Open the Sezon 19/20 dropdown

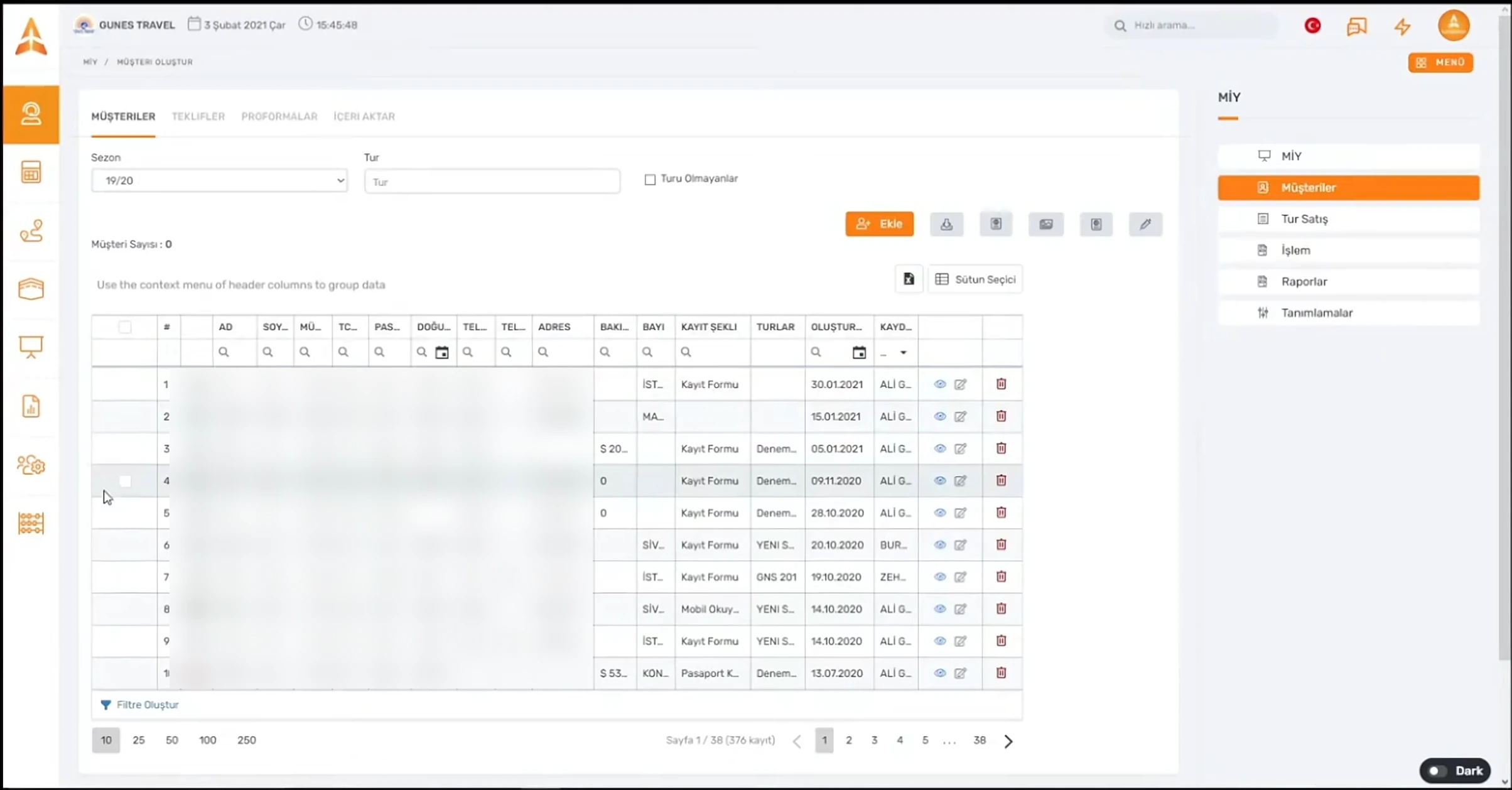coord(219,181)
